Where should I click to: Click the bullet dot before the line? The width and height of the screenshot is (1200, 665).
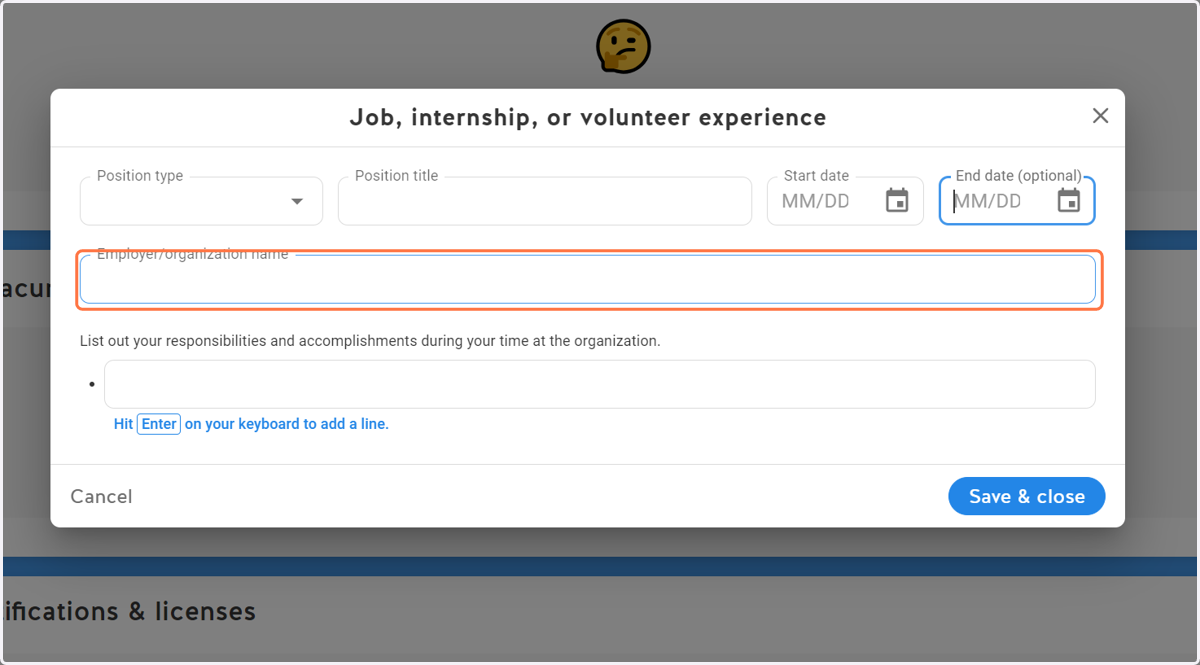click(92, 385)
